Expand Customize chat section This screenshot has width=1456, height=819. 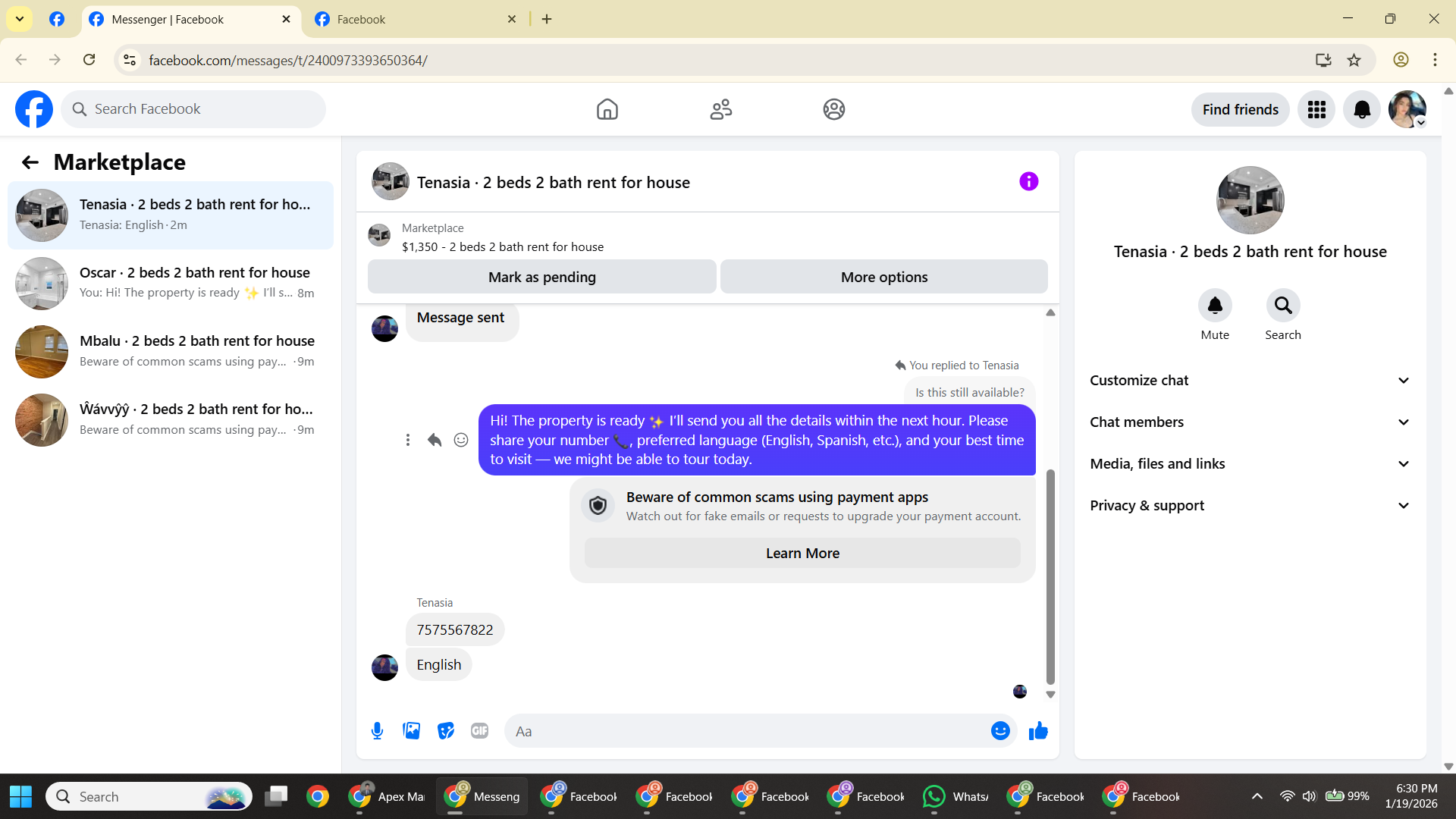1250,381
